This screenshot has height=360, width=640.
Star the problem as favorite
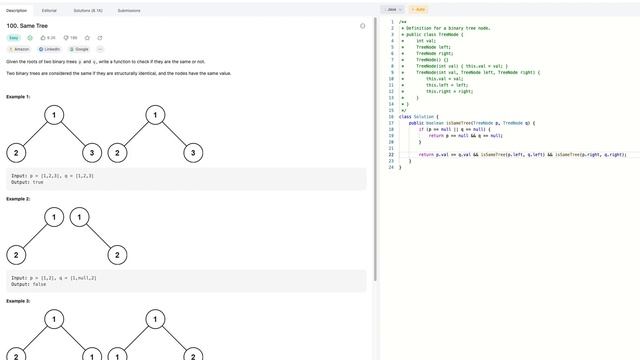pyautogui.click(x=87, y=38)
